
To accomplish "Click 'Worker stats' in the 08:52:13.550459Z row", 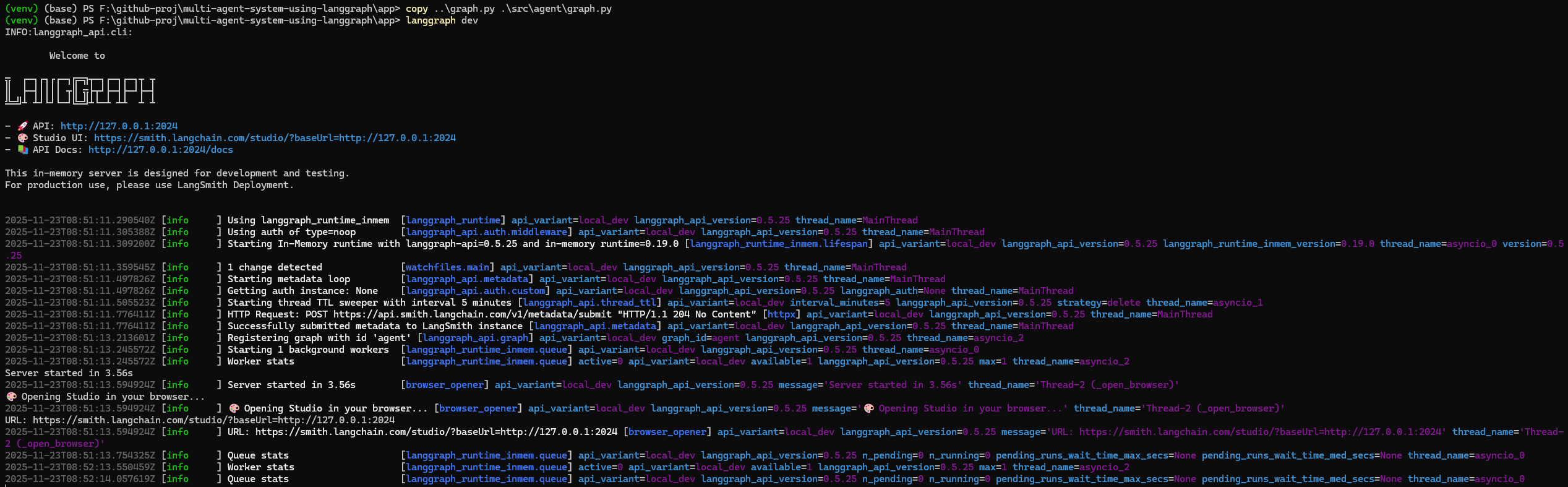I will [x=261, y=467].
